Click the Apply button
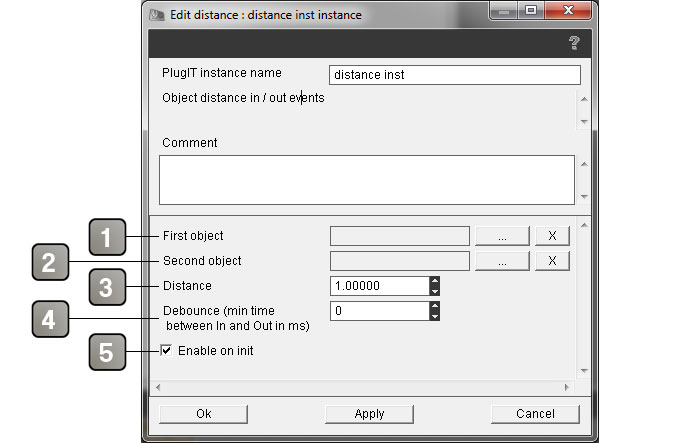The width and height of the screenshot is (700, 443). coord(369,414)
